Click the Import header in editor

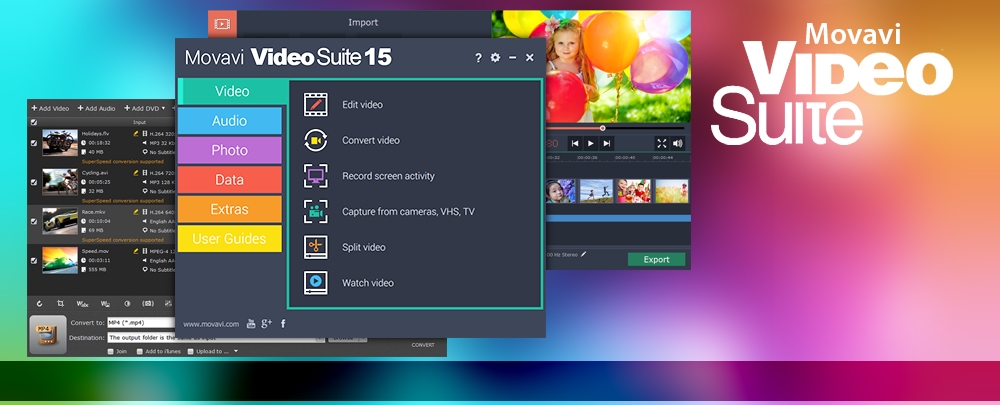[363, 22]
